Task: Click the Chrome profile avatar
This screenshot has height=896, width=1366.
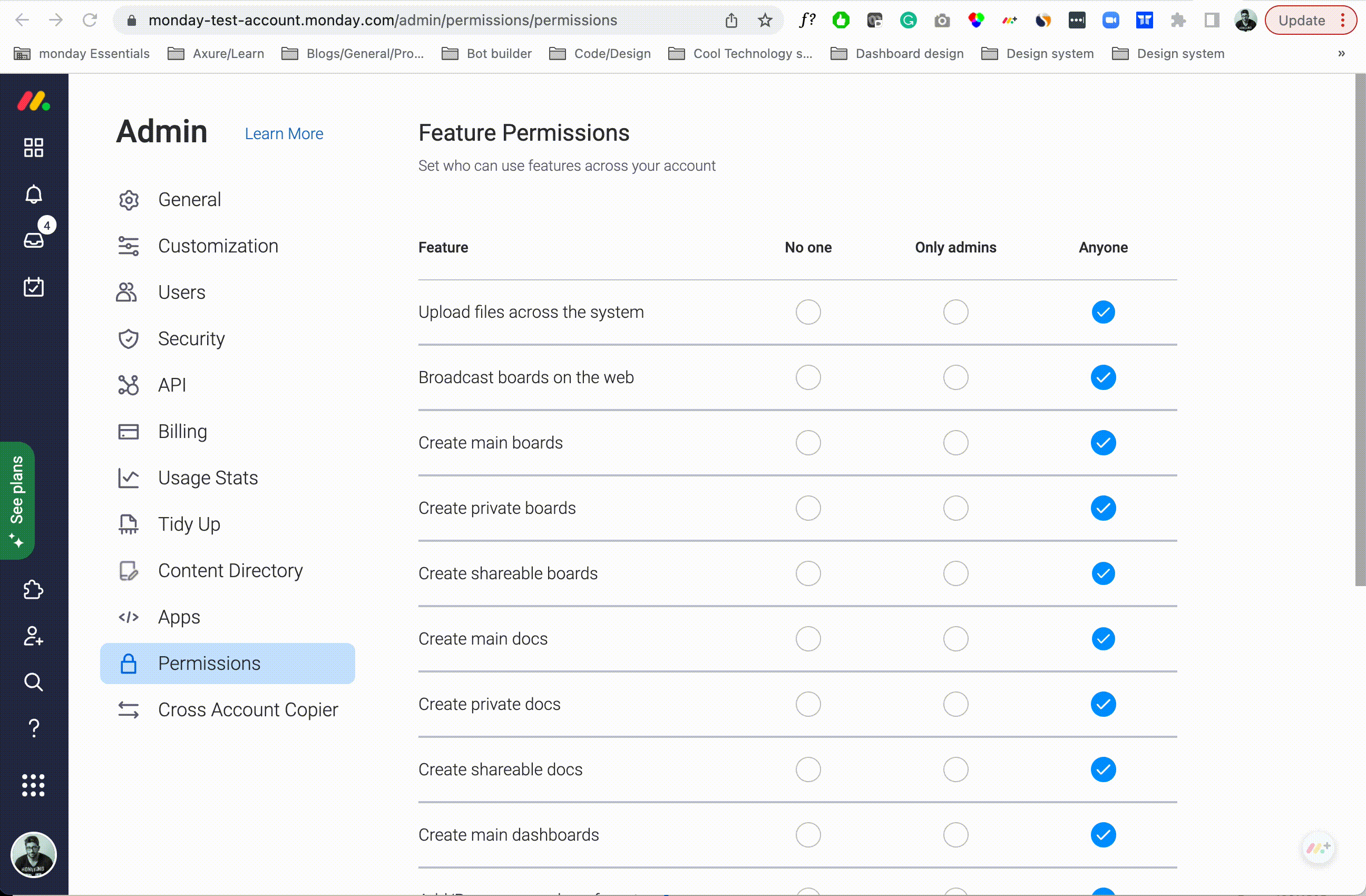Action: click(1245, 20)
